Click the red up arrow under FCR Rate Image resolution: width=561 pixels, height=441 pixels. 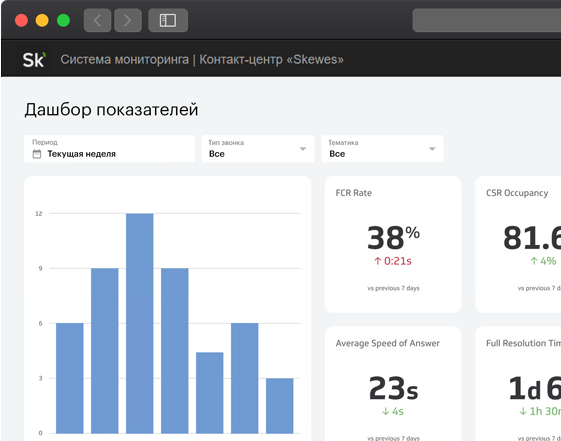[x=377, y=261]
